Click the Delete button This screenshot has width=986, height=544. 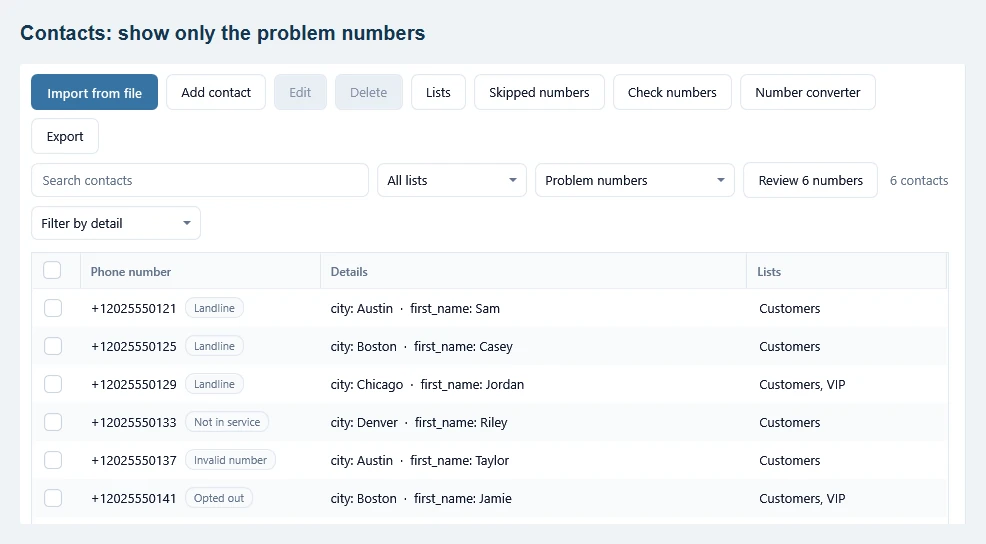pos(368,92)
